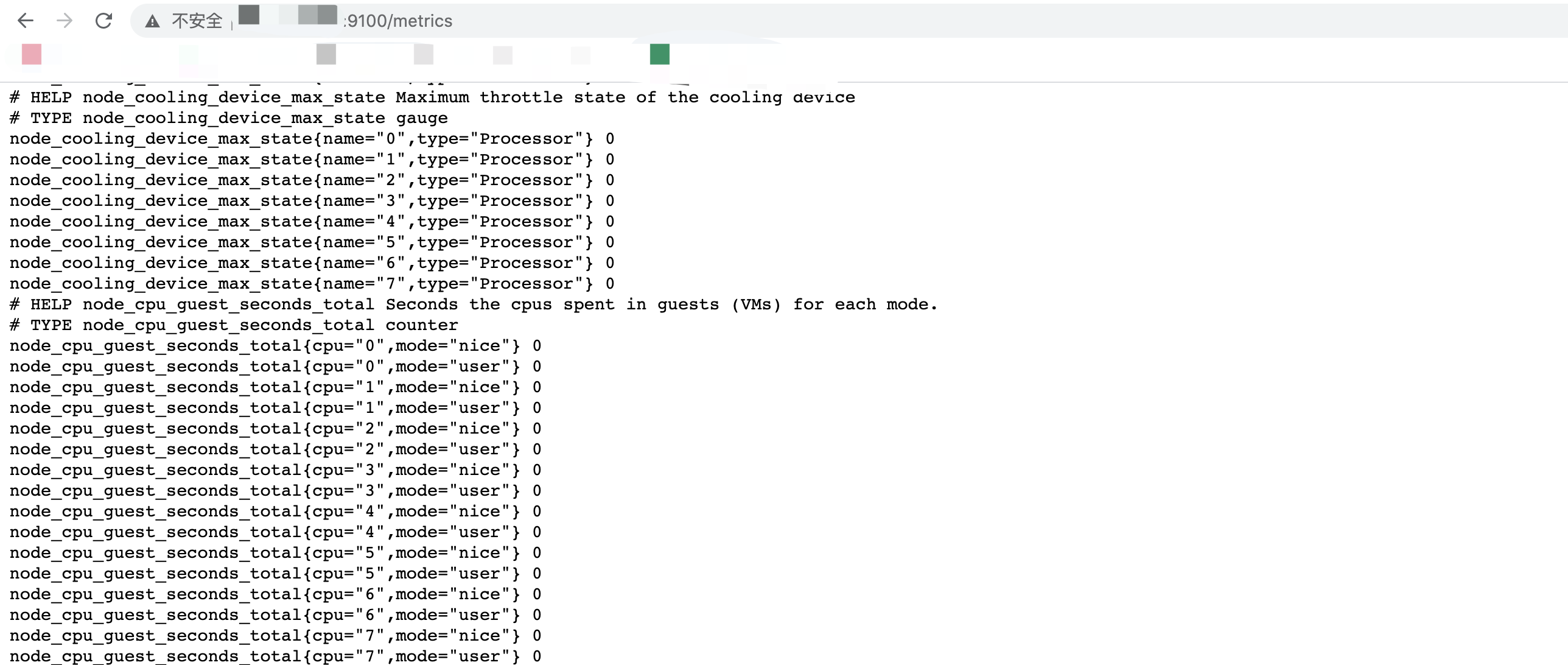This screenshot has height=665, width=1568.
Task: Click the browser Forward navigation arrow
Action: 65,21
